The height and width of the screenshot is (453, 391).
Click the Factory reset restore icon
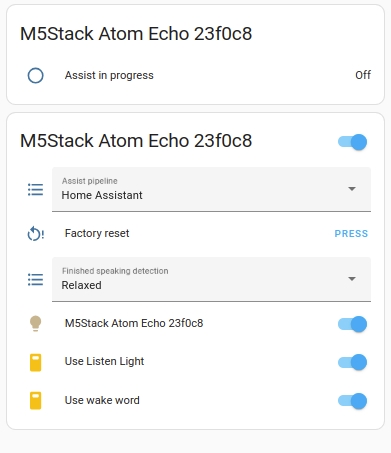pyautogui.click(x=35, y=233)
